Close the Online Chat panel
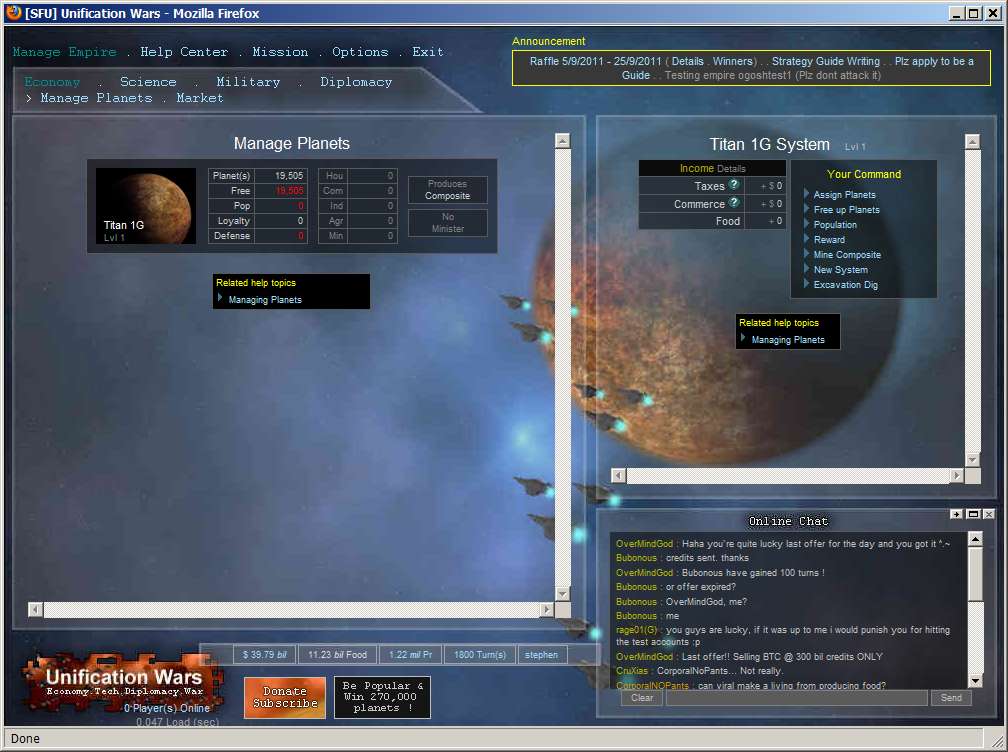This screenshot has height=752, width=1008. pyautogui.click(x=989, y=514)
